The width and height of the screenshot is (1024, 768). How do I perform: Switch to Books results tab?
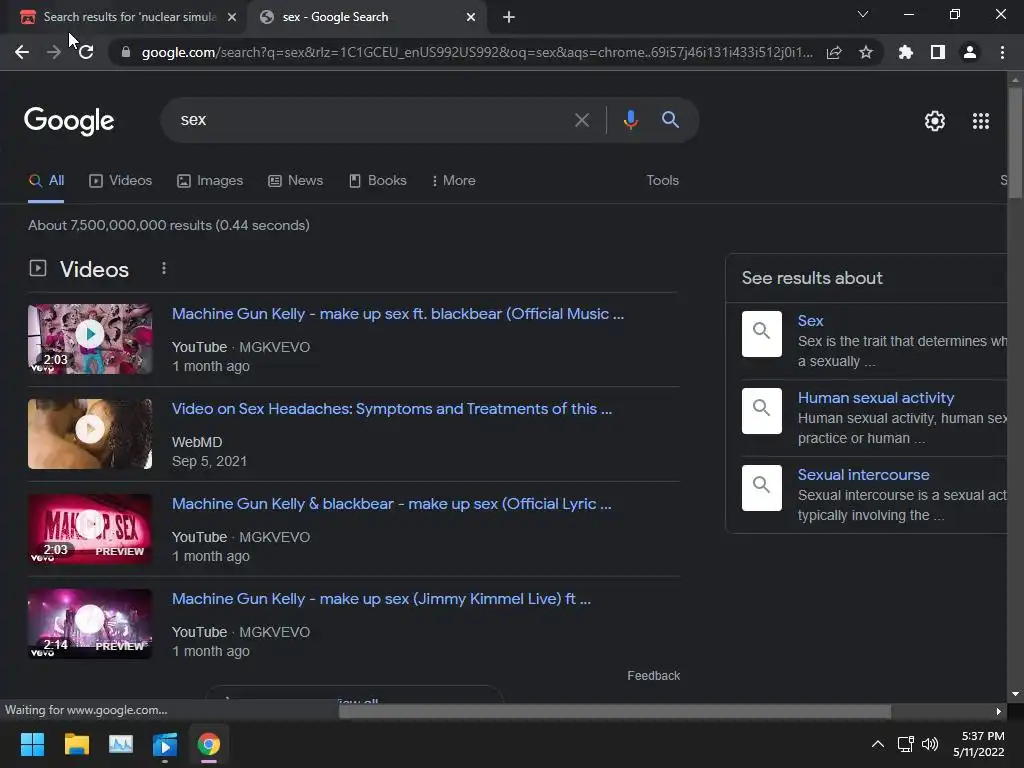click(x=378, y=181)
